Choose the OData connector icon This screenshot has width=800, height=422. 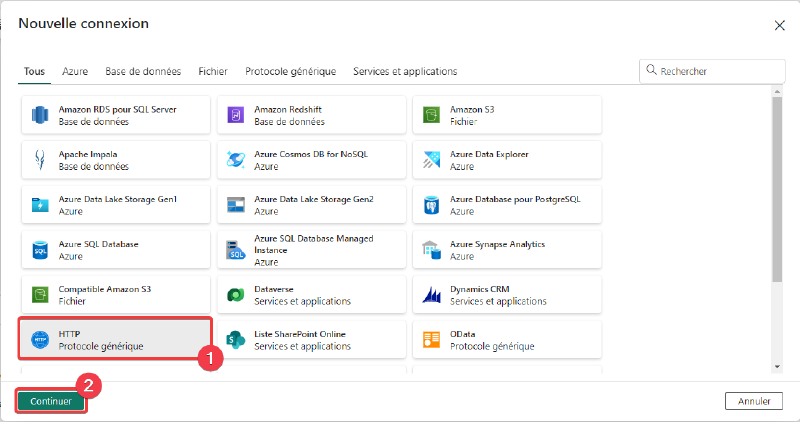(431, 339)
